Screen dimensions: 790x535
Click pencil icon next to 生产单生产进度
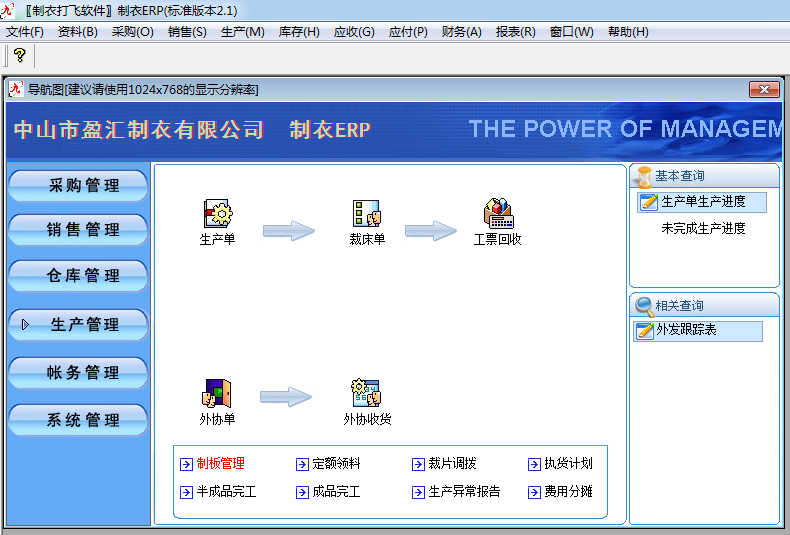click(x=648, y=202)
